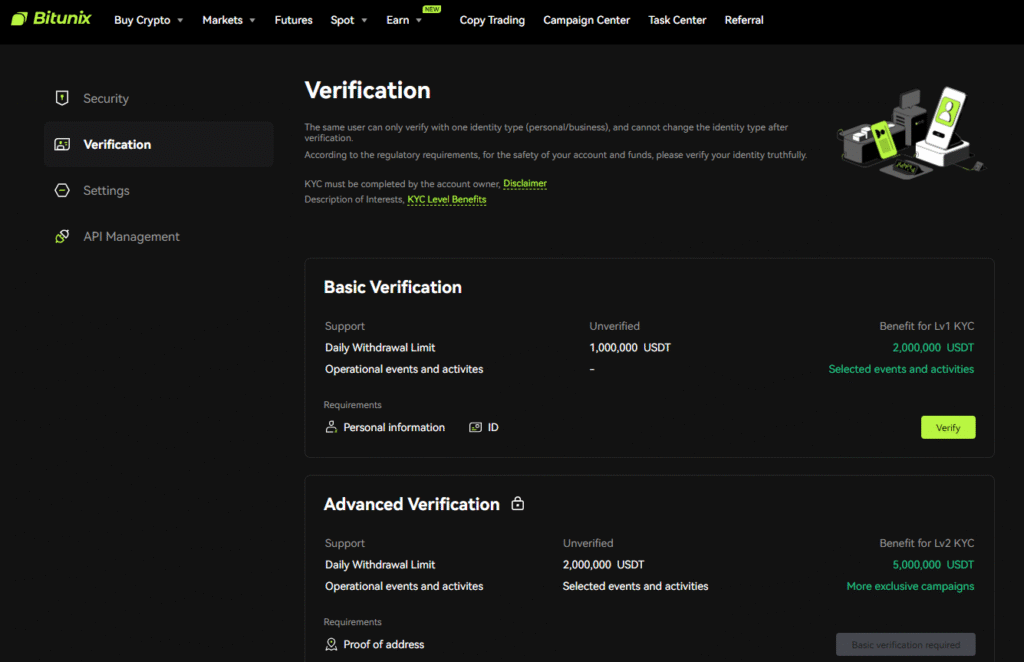Screen dimensions: 1024x662
Task: Click the Bitunix brand name
Action: 62,18
